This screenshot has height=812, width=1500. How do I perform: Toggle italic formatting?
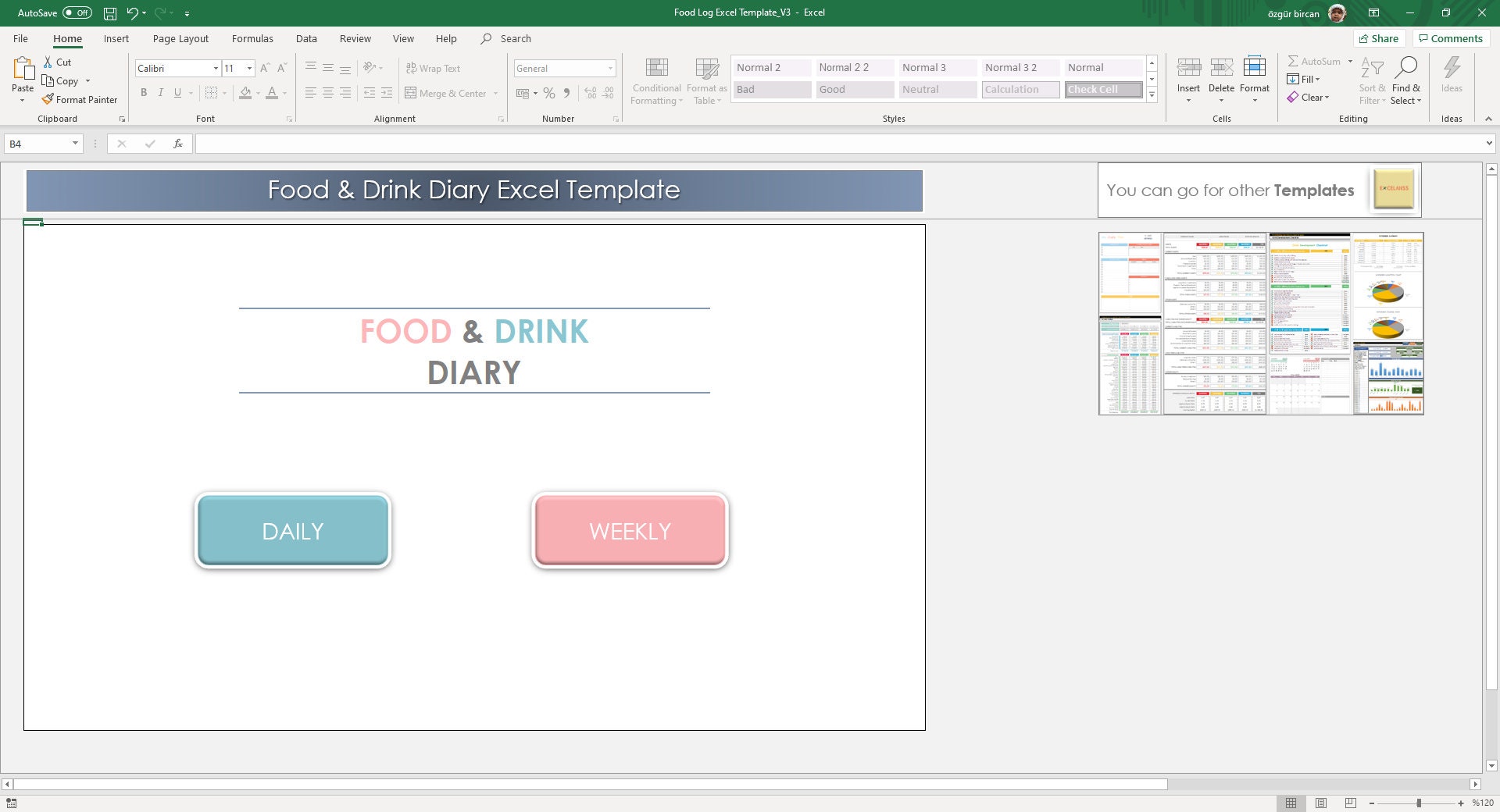click(160, 92)
